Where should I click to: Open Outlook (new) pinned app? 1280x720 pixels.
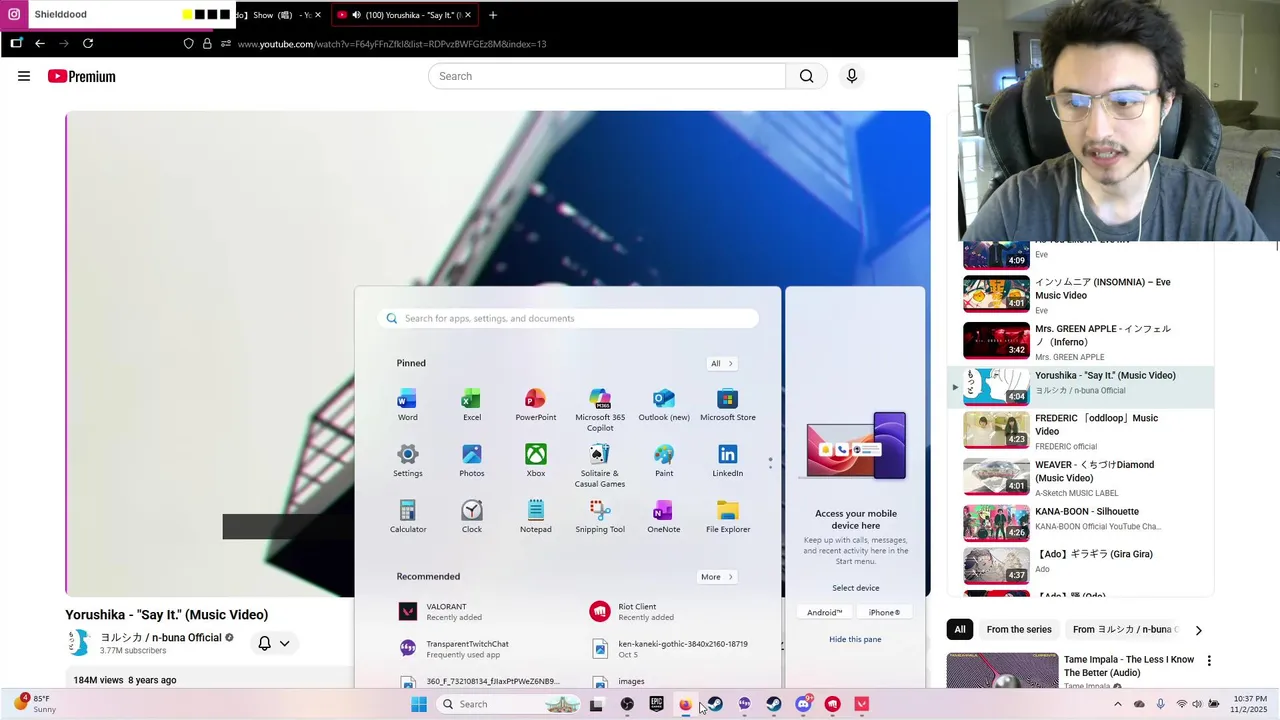click(x=664, y=405)
